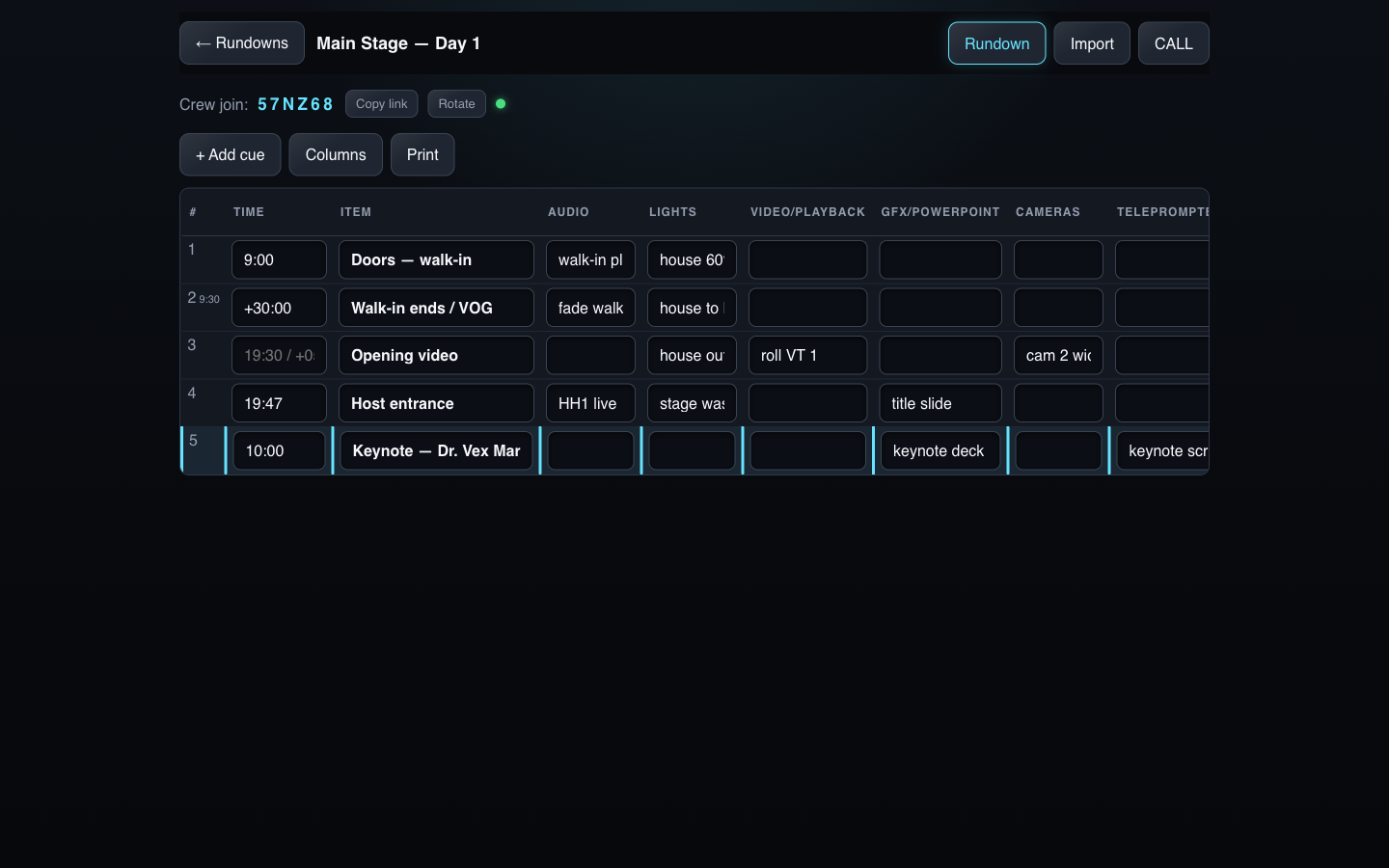
Task: Edit the 19:47 time field
Action: click(x=279, y=403)
